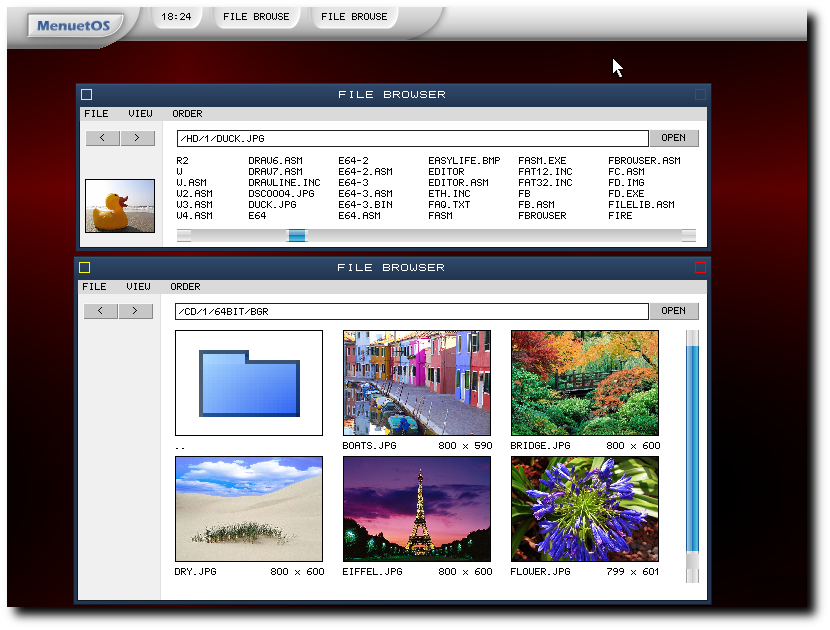Select the FD.IMG file
The height and width of the screenshot is (630, 830).
pos(626,183)
